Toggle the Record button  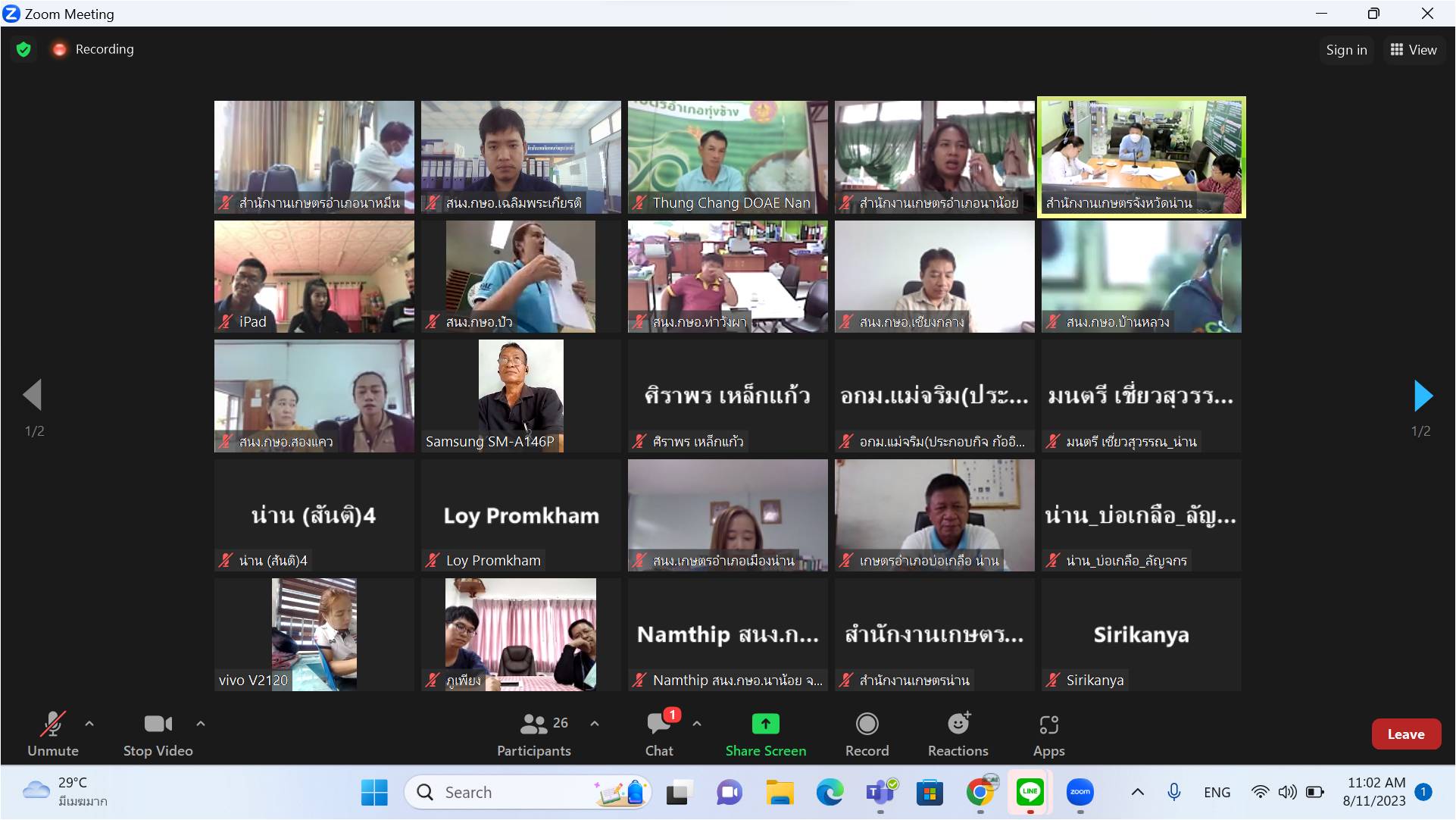tap(867, 725)
